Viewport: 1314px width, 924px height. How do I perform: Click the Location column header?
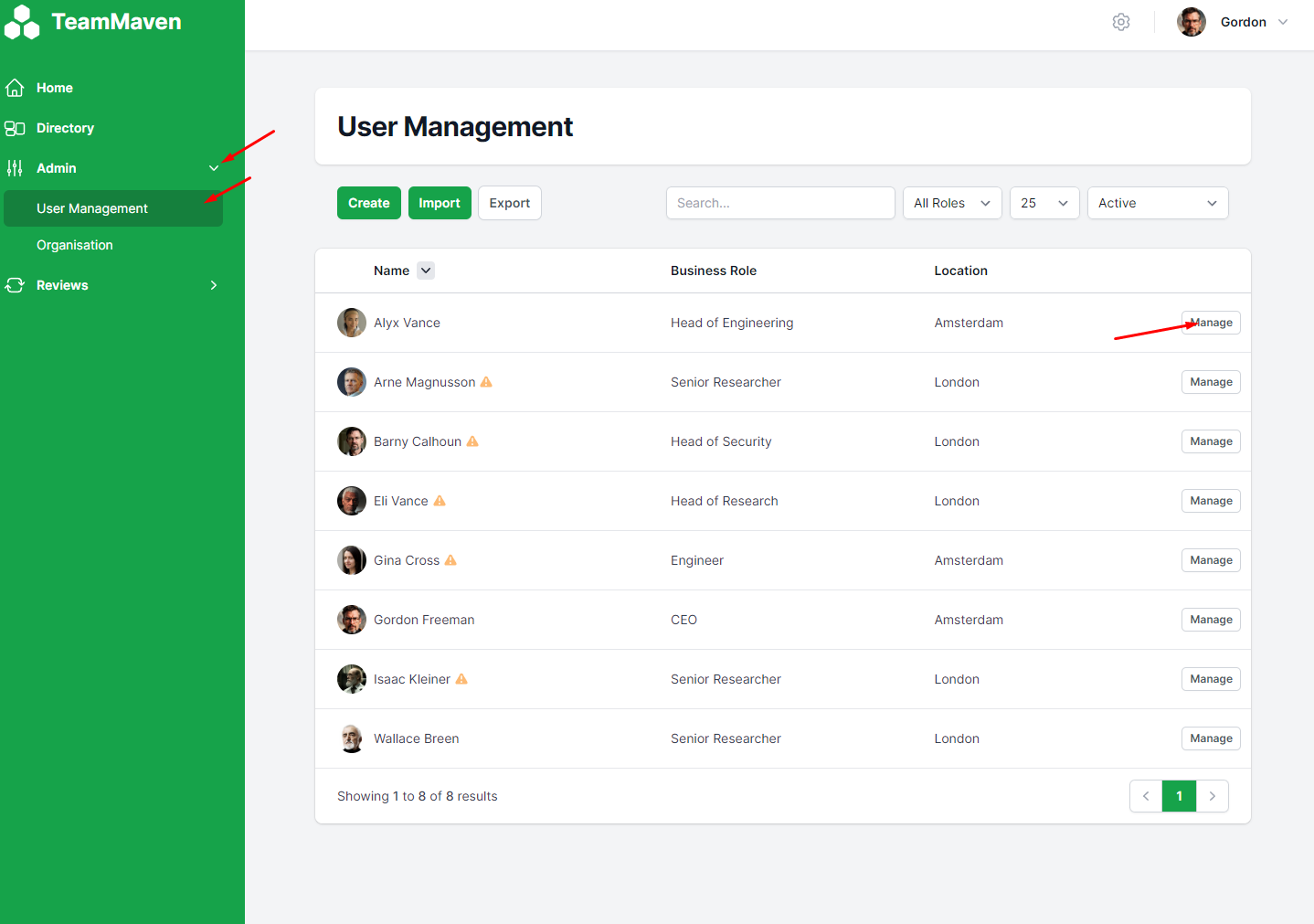tap(960, 271)
